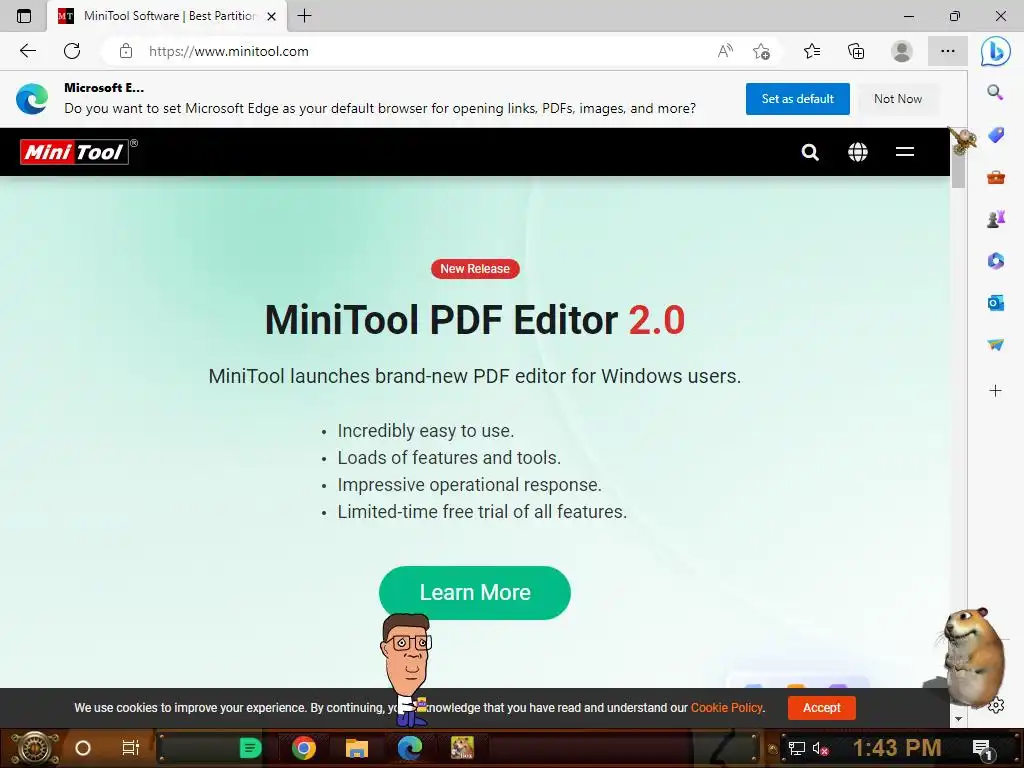Screen dimensions: 1024x768
Task: Unmute via the speaker tray icon
Action: (x=820, y=748)
